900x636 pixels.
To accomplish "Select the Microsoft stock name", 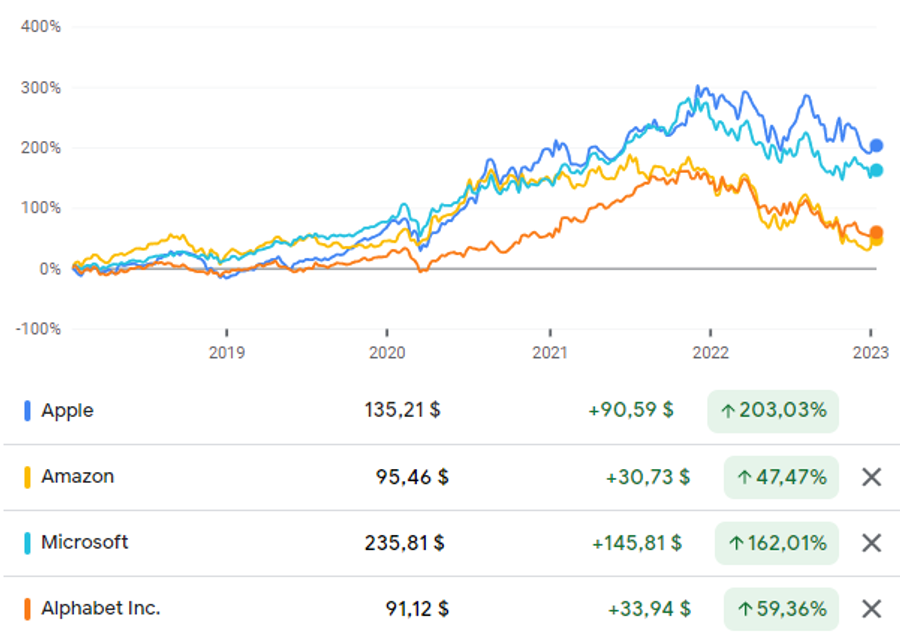I will 84,542.
